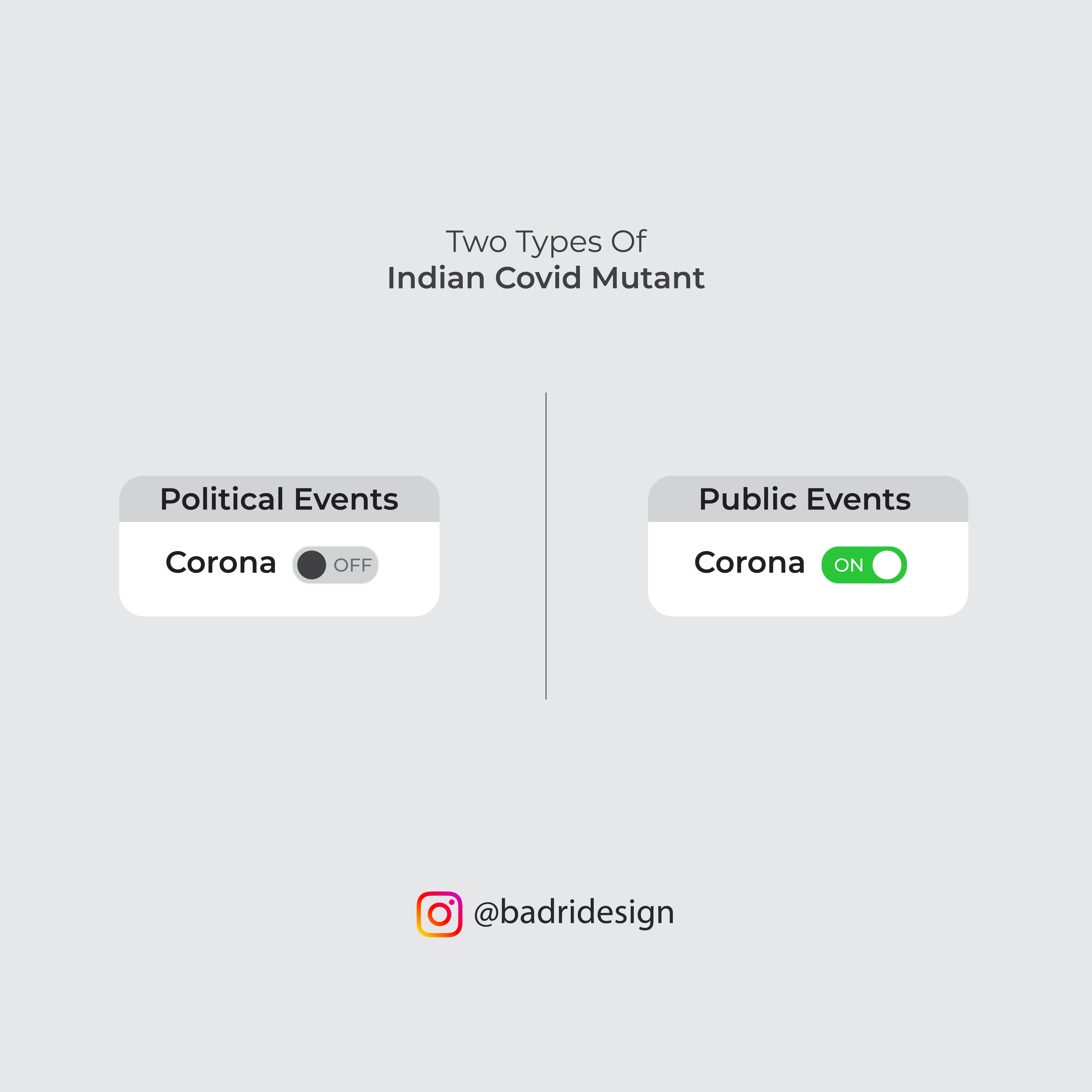Click the dark knob of the OFF switch
This screenshot has width=1092, height=1092.
click(311, 565)
